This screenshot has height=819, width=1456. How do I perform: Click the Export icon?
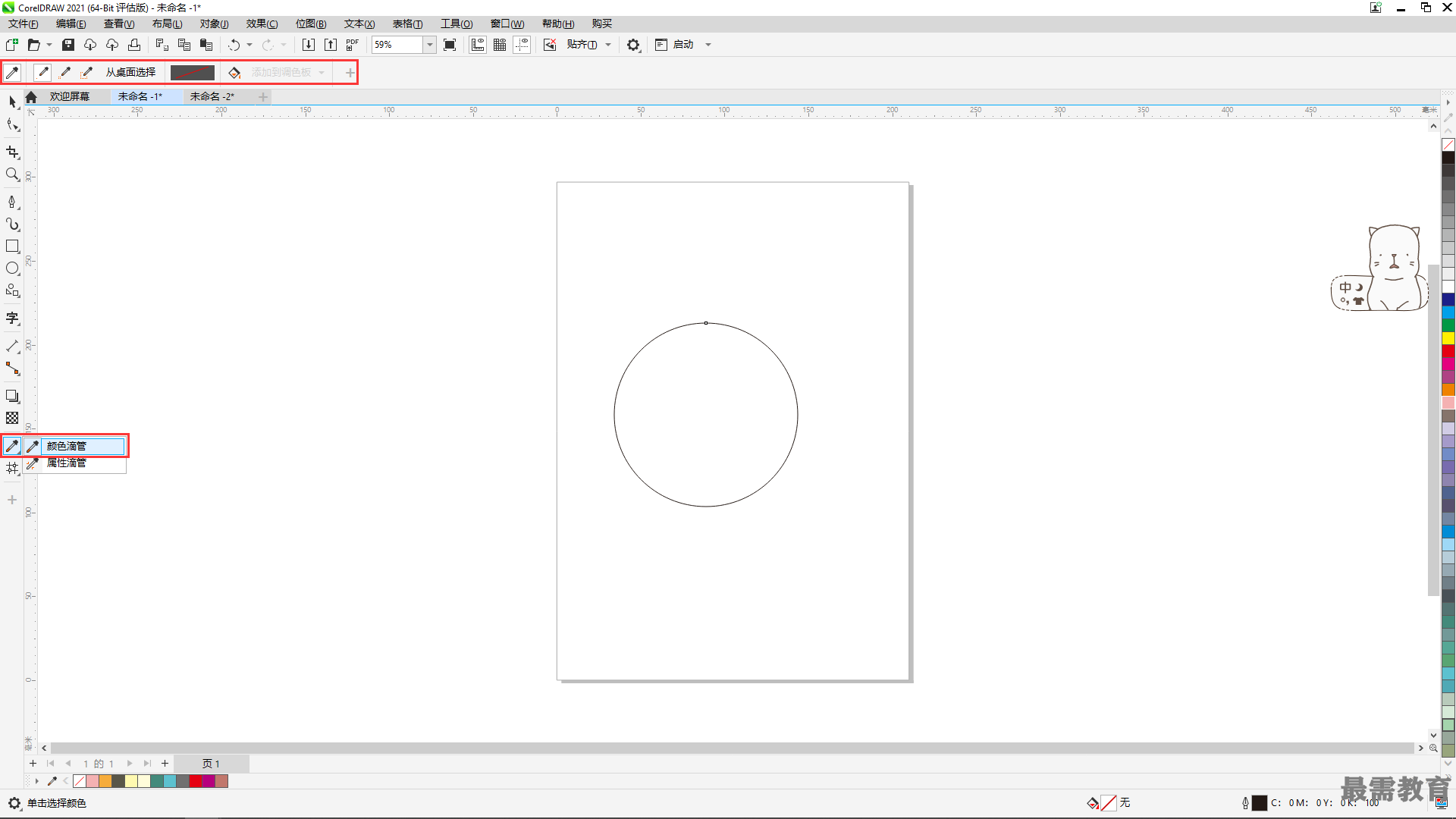[331, 45]
